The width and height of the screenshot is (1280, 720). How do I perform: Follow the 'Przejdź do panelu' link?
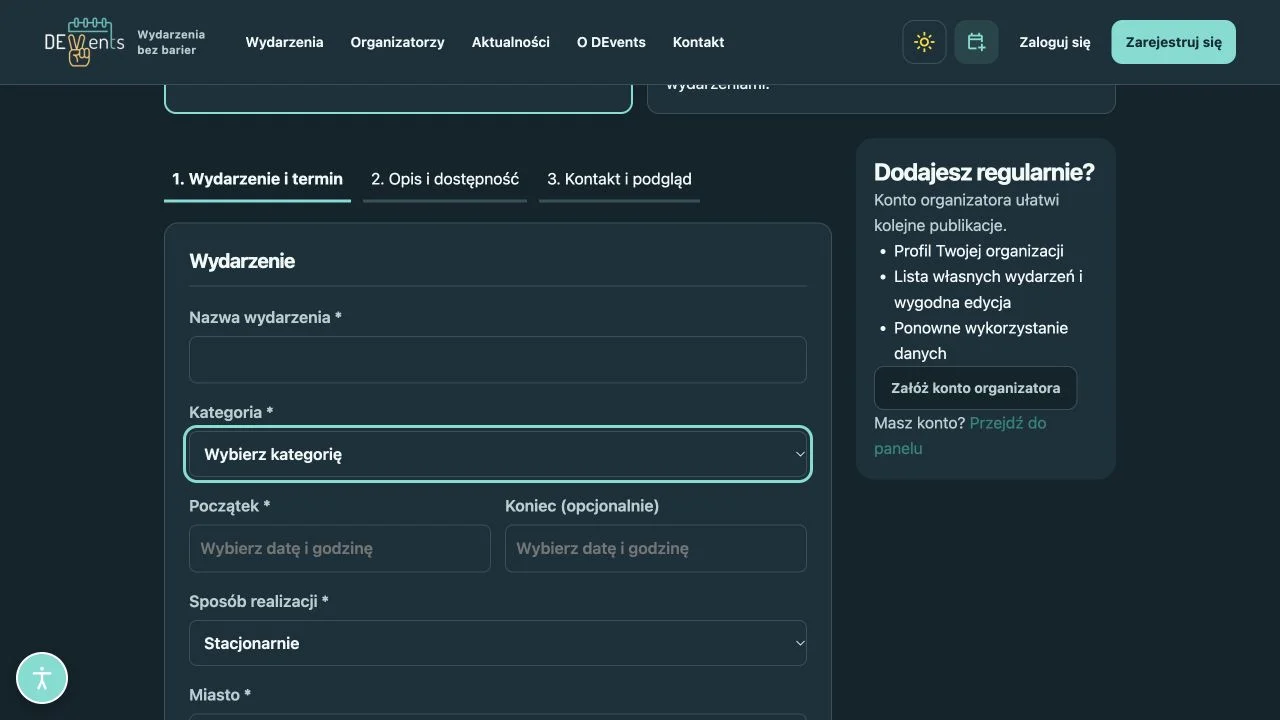[x=960, y=436]
